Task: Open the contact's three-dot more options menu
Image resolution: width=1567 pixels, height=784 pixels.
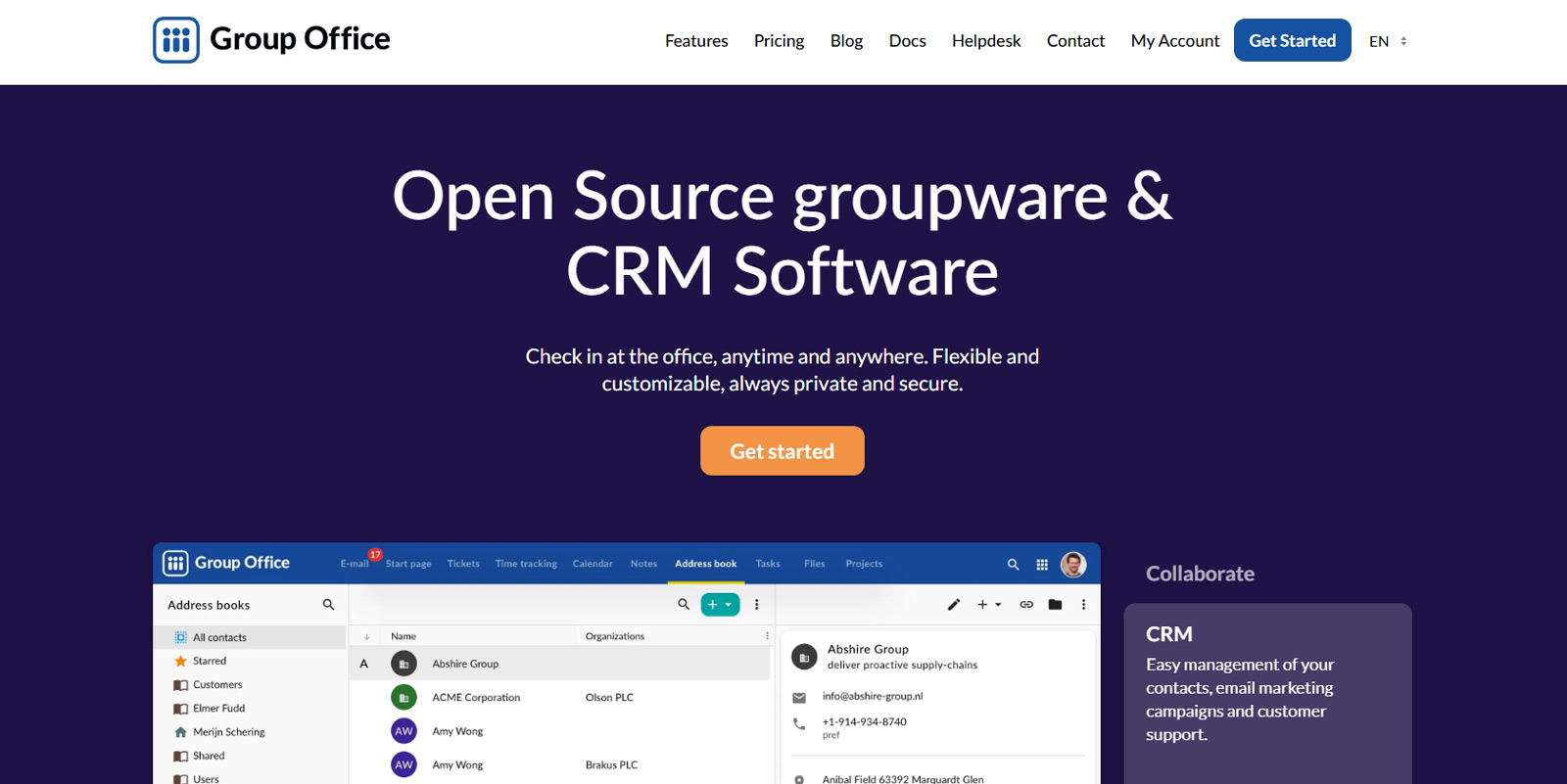Action: pyautogui.click(x=1083, y=605)
